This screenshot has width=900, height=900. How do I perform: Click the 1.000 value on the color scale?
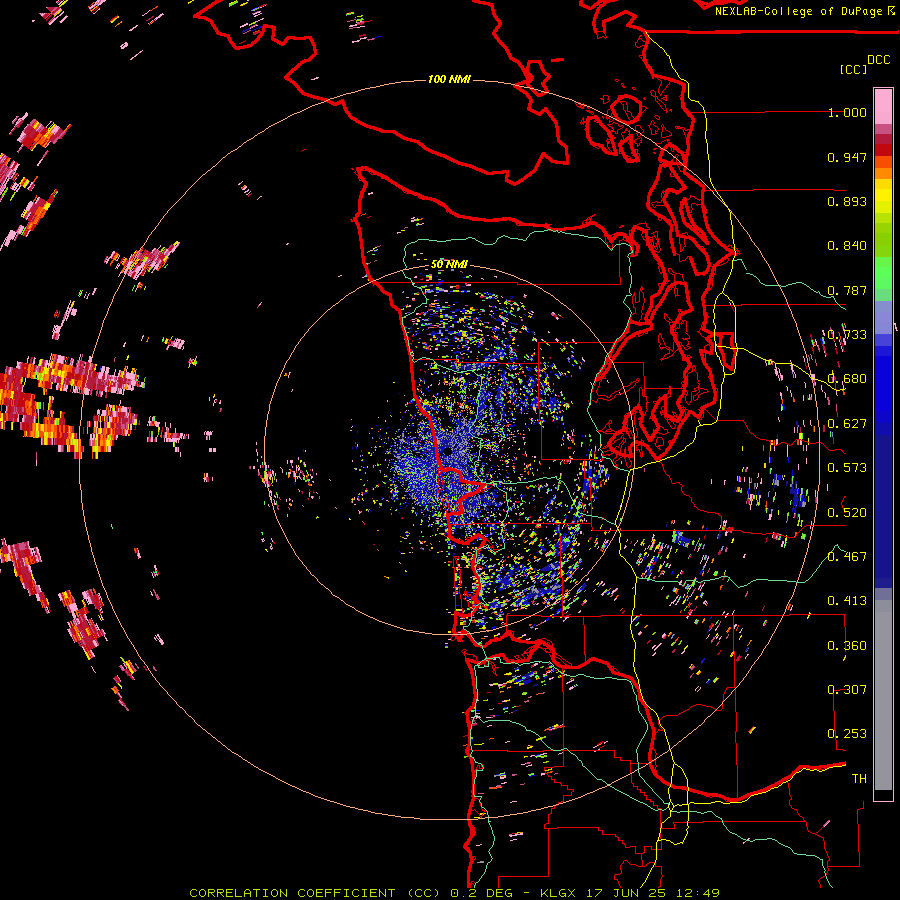(x=847, y=112)
